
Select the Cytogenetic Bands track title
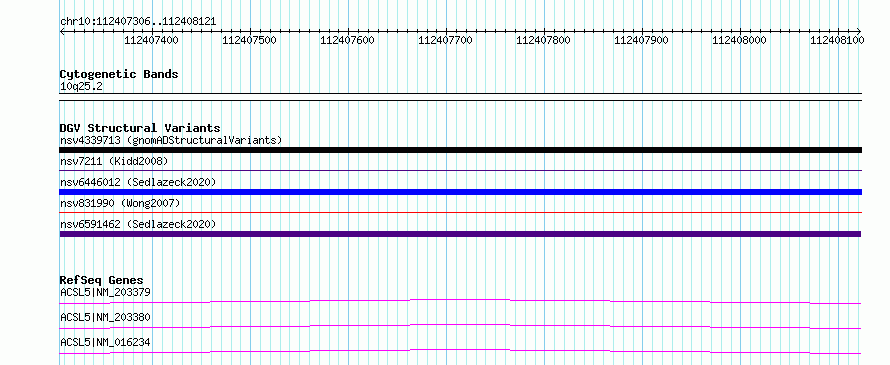[119, 74]
